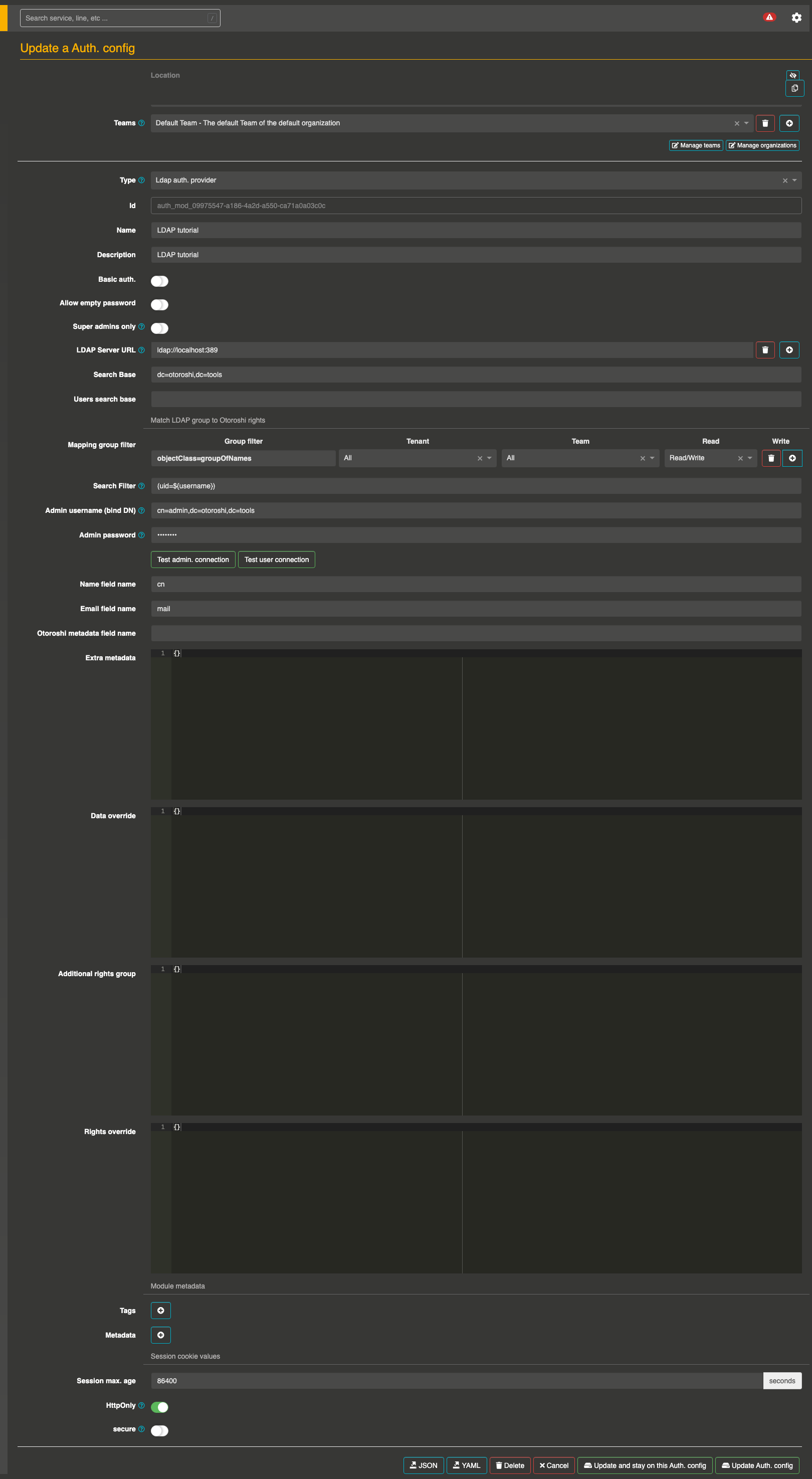Image resolution: width=812 pixels, height=1479 pixels.
Task: Open the Read/Write rights dropdown
Action: [749, 458]
